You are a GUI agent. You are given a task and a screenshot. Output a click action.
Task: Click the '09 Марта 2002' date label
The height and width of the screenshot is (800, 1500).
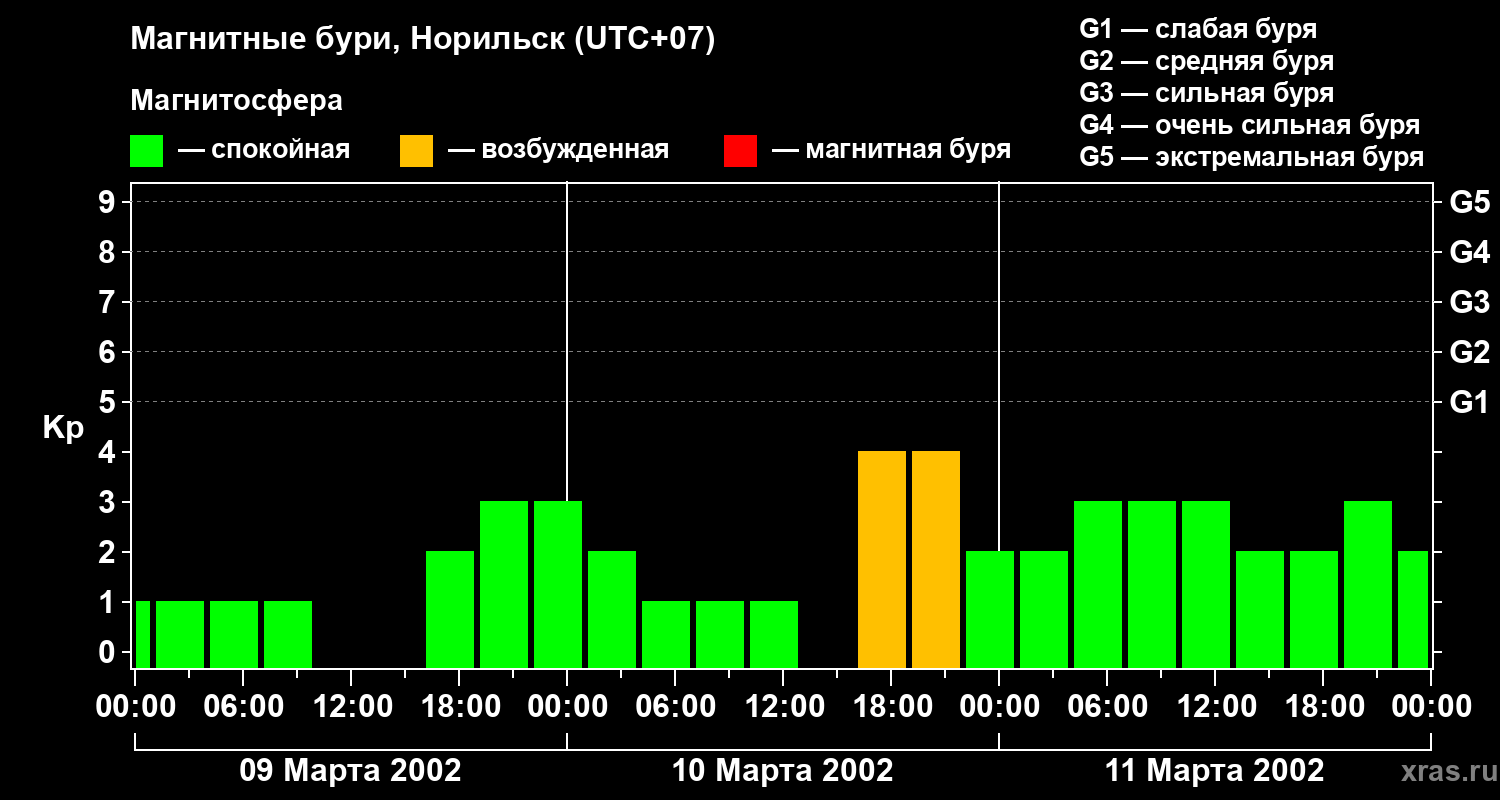pos(350,771)
